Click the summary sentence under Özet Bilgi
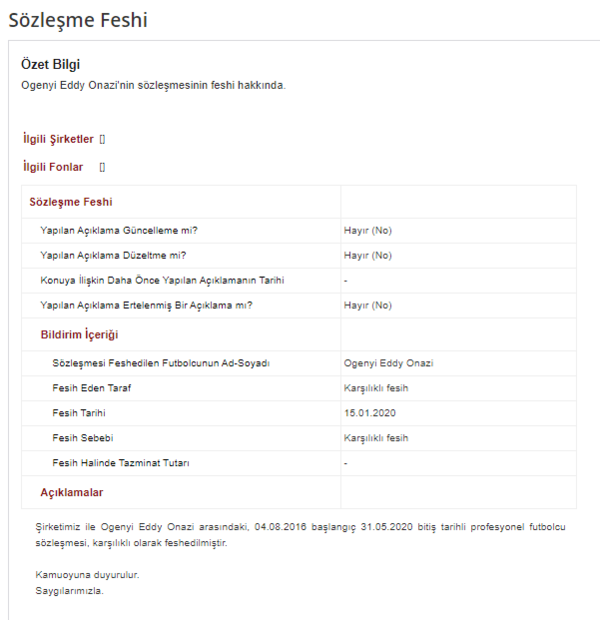 (153, 85)
